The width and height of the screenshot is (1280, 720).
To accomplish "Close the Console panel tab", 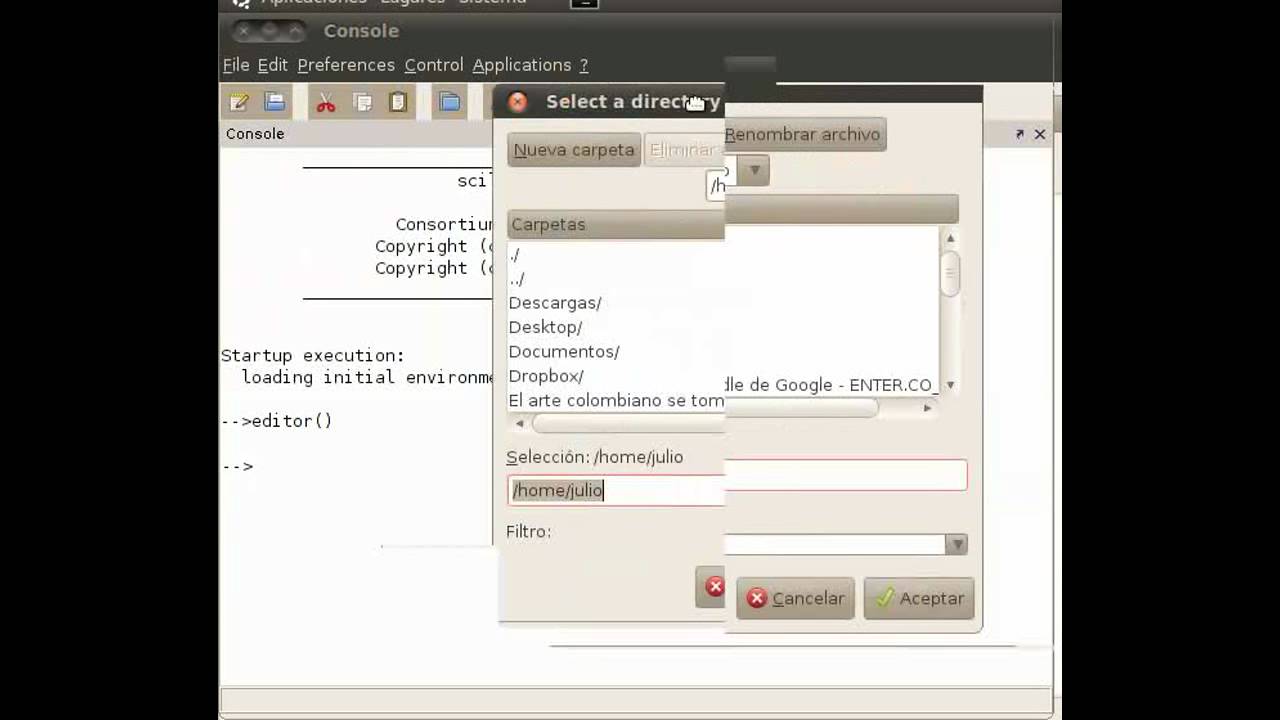I will (1040, 134).
